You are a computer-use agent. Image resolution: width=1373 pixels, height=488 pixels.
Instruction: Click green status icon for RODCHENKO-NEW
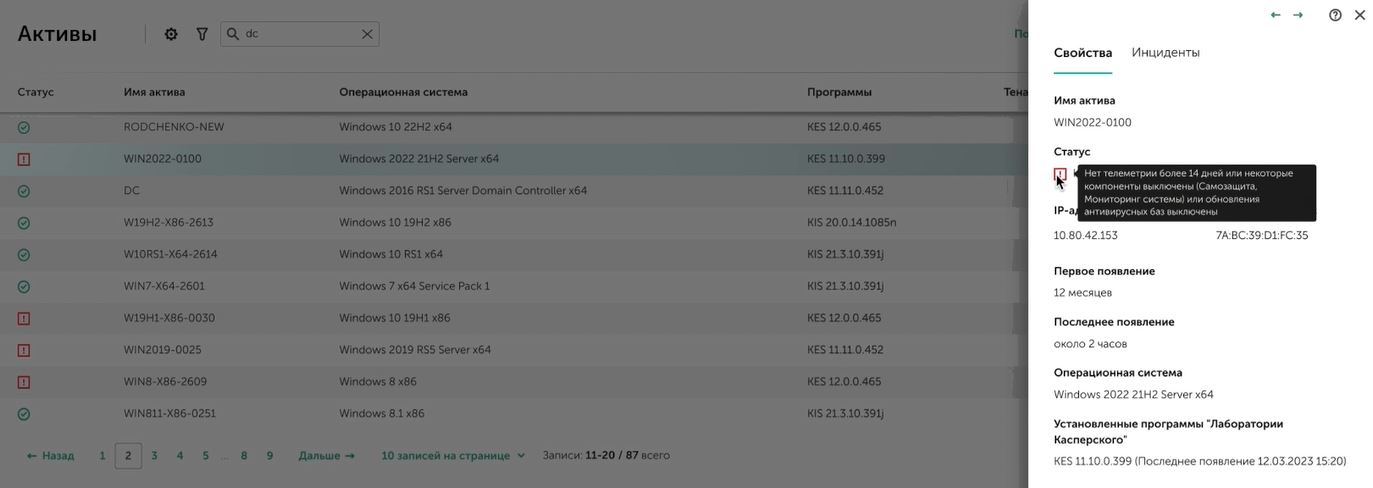[24, 127]
